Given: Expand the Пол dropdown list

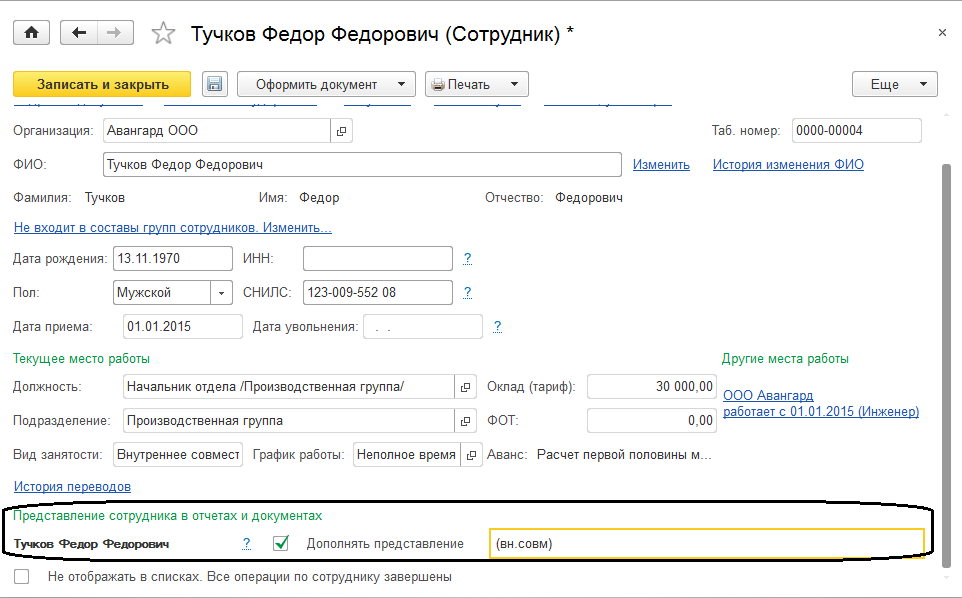Looking at the screenshot, I should 220,292.
